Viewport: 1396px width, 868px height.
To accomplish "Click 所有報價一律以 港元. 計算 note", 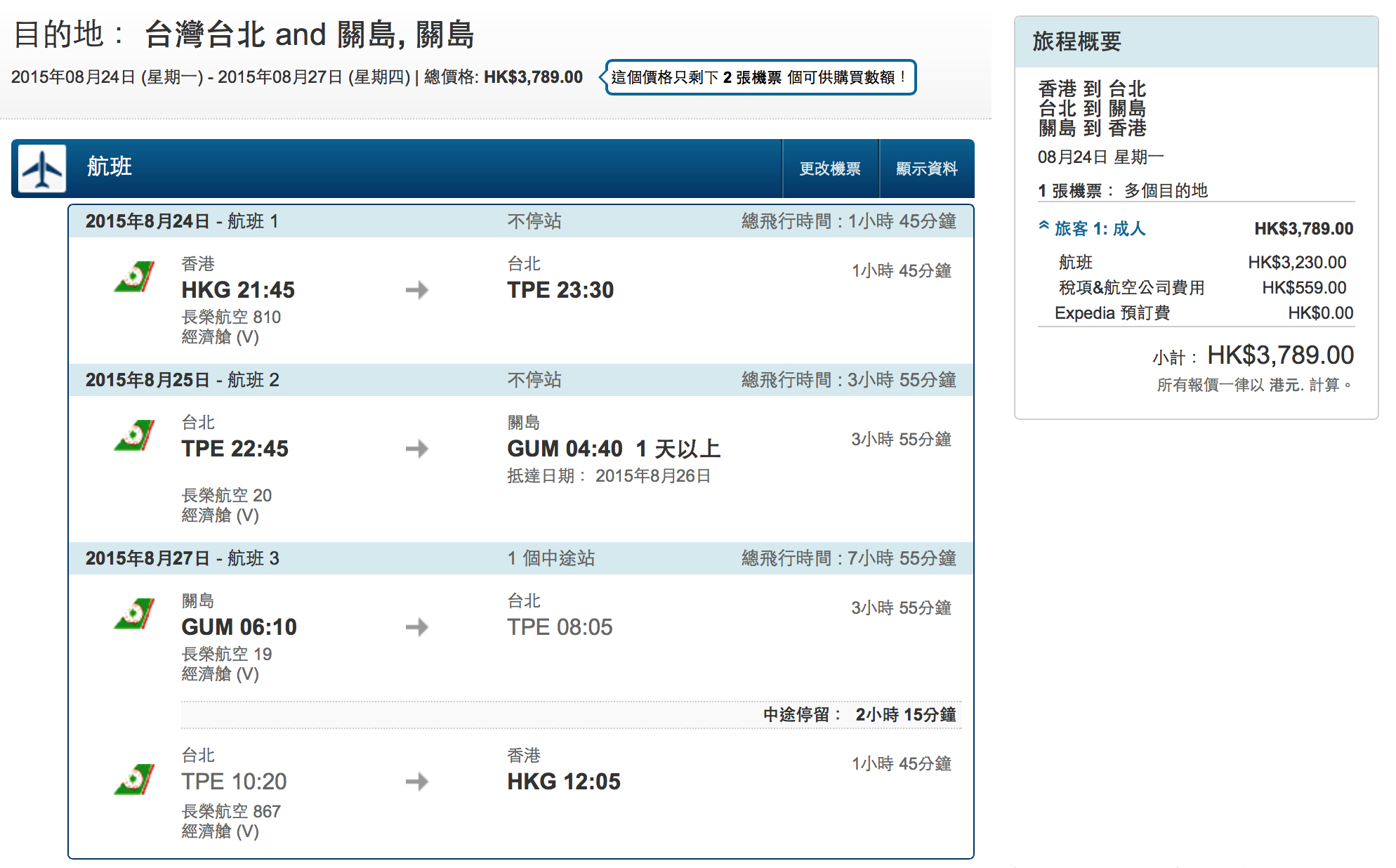I will 1254,385.
